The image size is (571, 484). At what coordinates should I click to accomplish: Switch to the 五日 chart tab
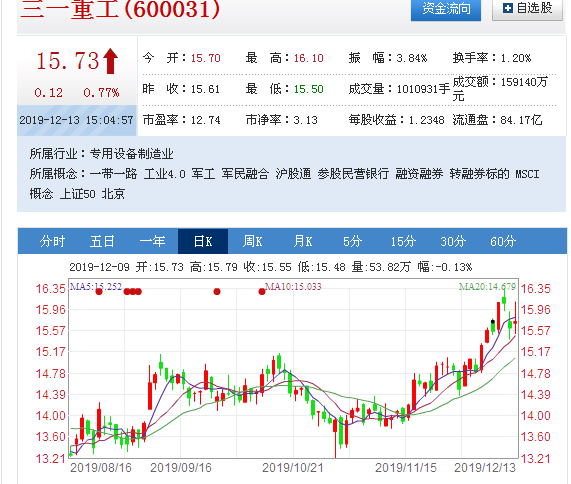[102, 241]
